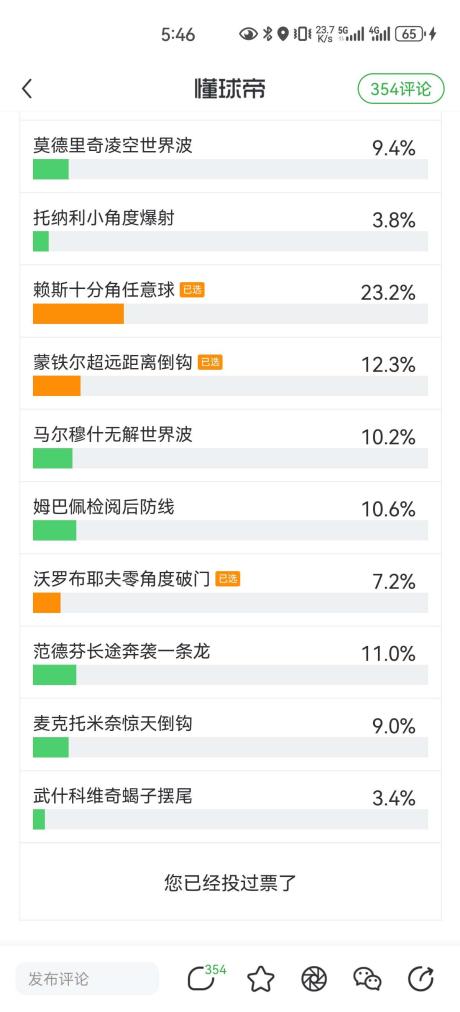Tap the 已选 badge beside 蒙铁尔超远距离倒钩
Viewport: 460px width, 1012px height.
(210, 363)
